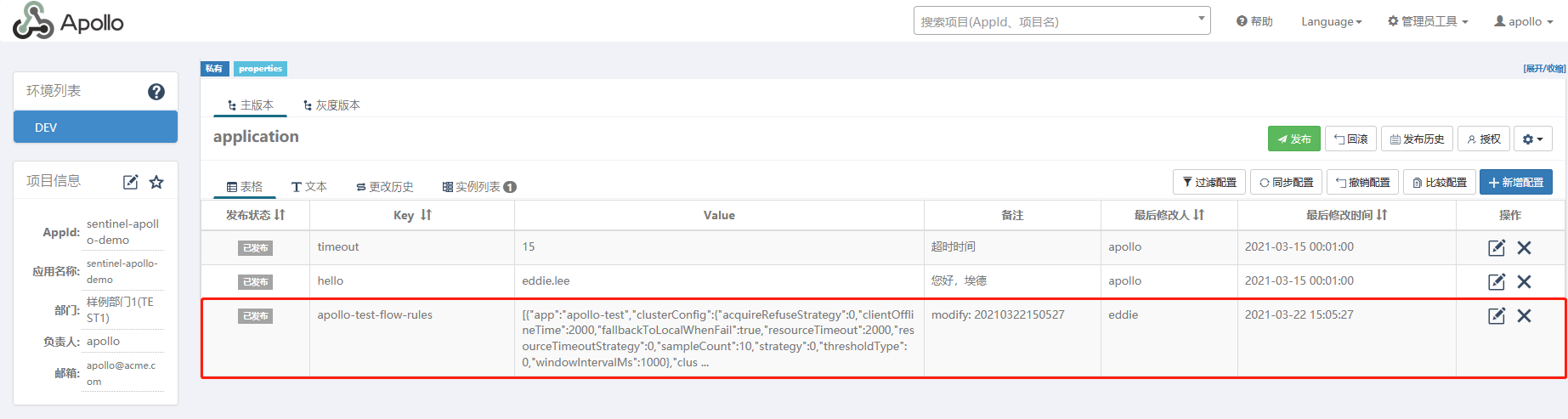The height and width of the screenshot is (419, 1568).
Task: Click the email apollo@acme.com
Action: (122, 373)
